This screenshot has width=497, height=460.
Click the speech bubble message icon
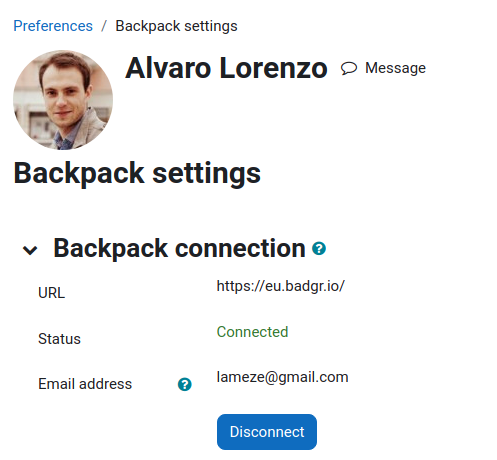(349, 68)
